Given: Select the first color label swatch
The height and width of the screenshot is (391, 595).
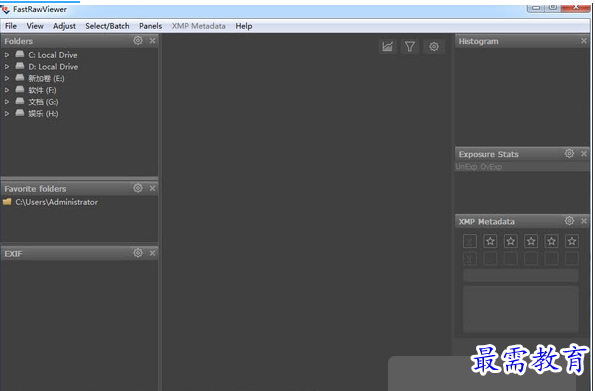Looking at the screenshot, I should 490,259.
